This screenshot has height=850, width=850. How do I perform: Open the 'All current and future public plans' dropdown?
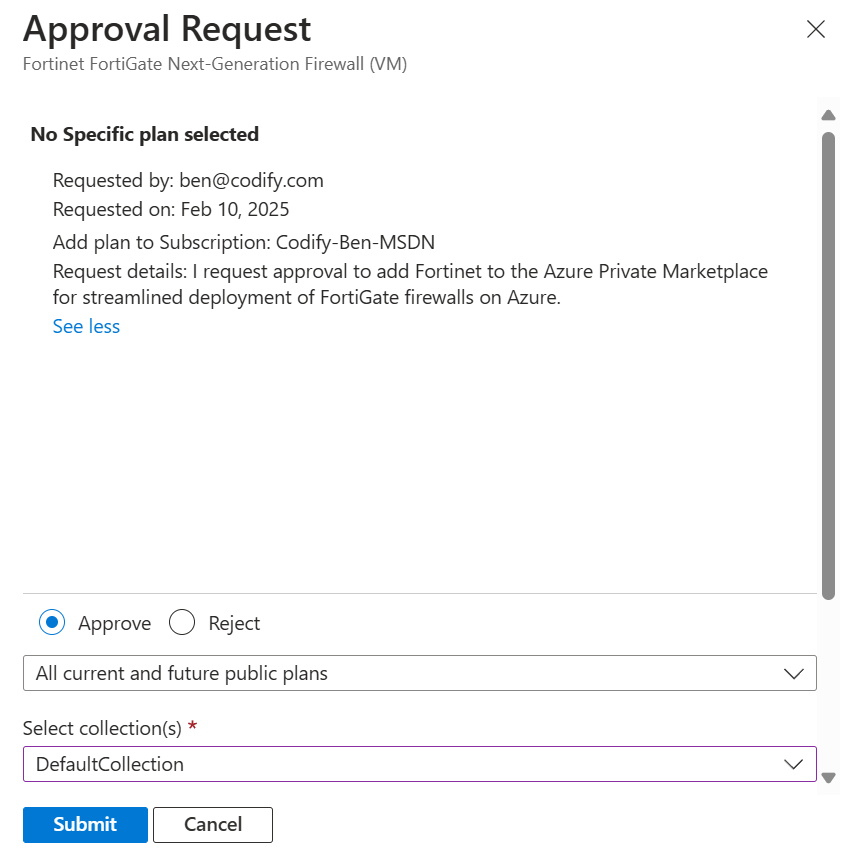[x=420, y=673]
